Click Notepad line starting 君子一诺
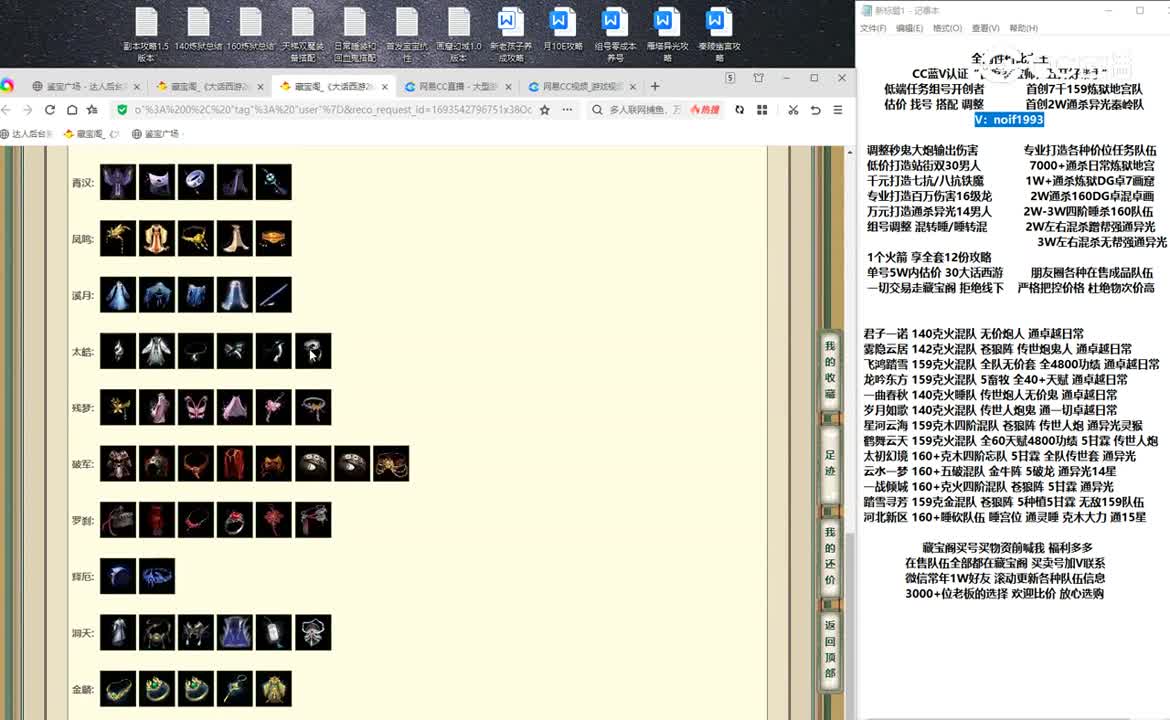This screenshot has height=720, width=1170. click(974, 334)
